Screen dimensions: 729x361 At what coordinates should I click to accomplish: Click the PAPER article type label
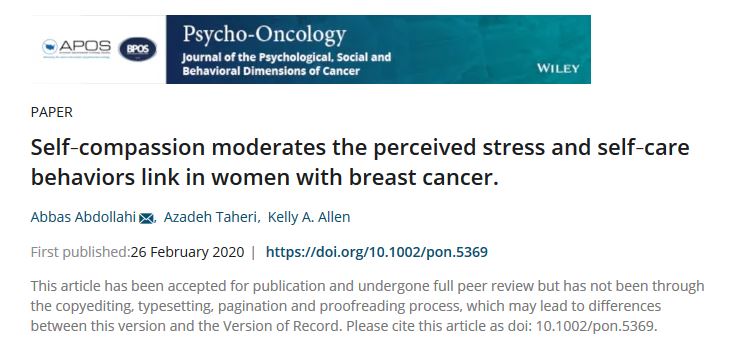click(x=52, y=112)
